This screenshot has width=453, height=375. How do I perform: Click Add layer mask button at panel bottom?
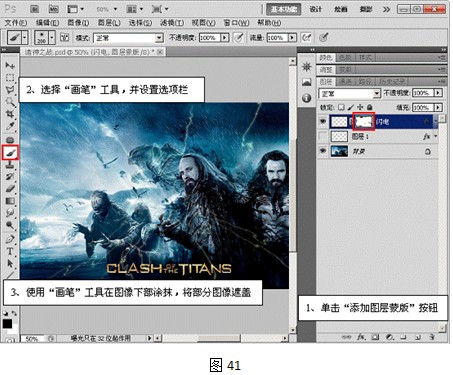[375, 337]
